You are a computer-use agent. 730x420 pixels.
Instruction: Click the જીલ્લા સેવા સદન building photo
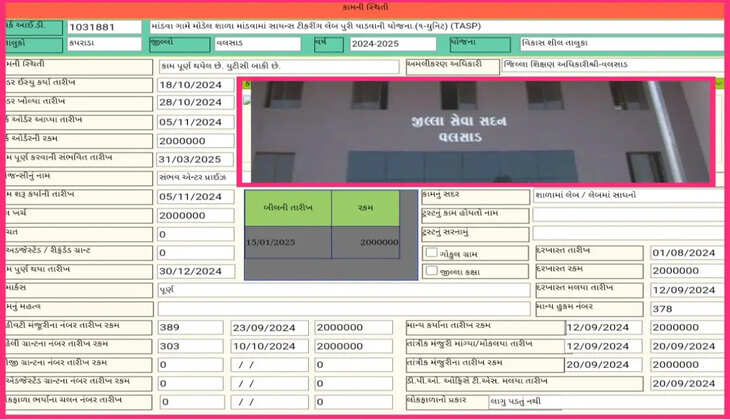click(478, 131)
